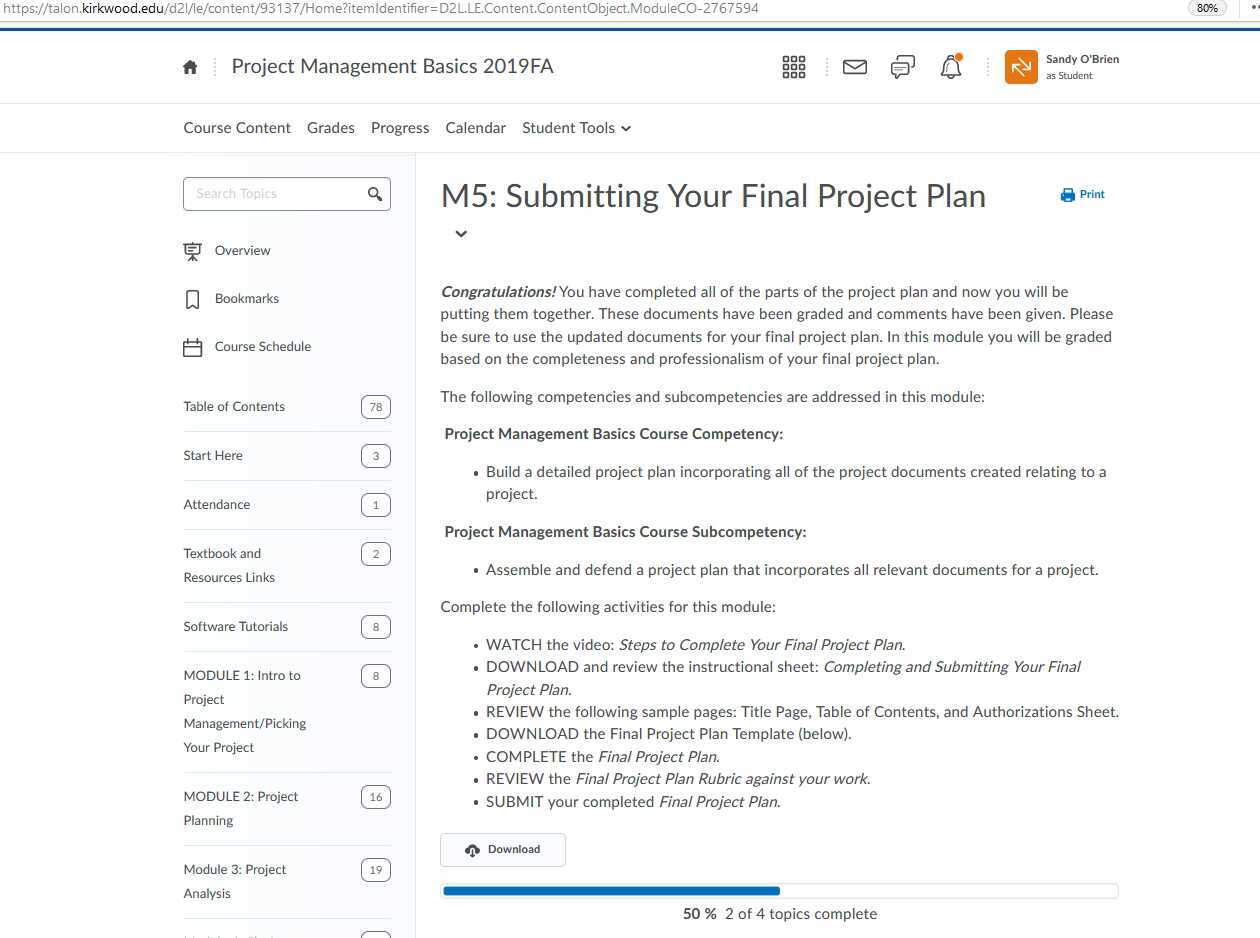Viewport: 1260px width, 938px height.
Task: Open MODULE 2: Project Planning
Action: 240,808
